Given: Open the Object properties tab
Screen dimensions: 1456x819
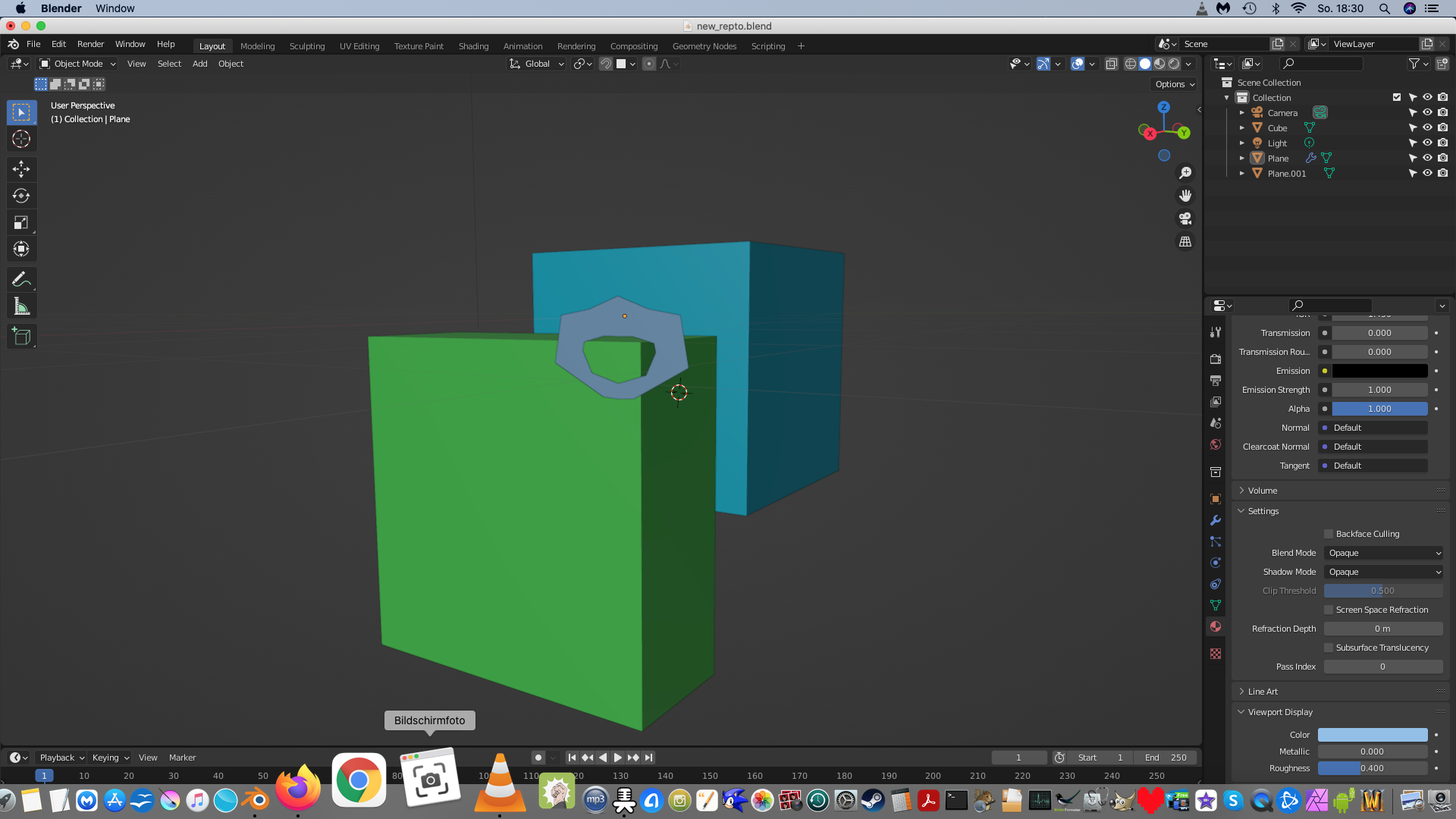Looking at the screenshot, I should click(1216, 499).
